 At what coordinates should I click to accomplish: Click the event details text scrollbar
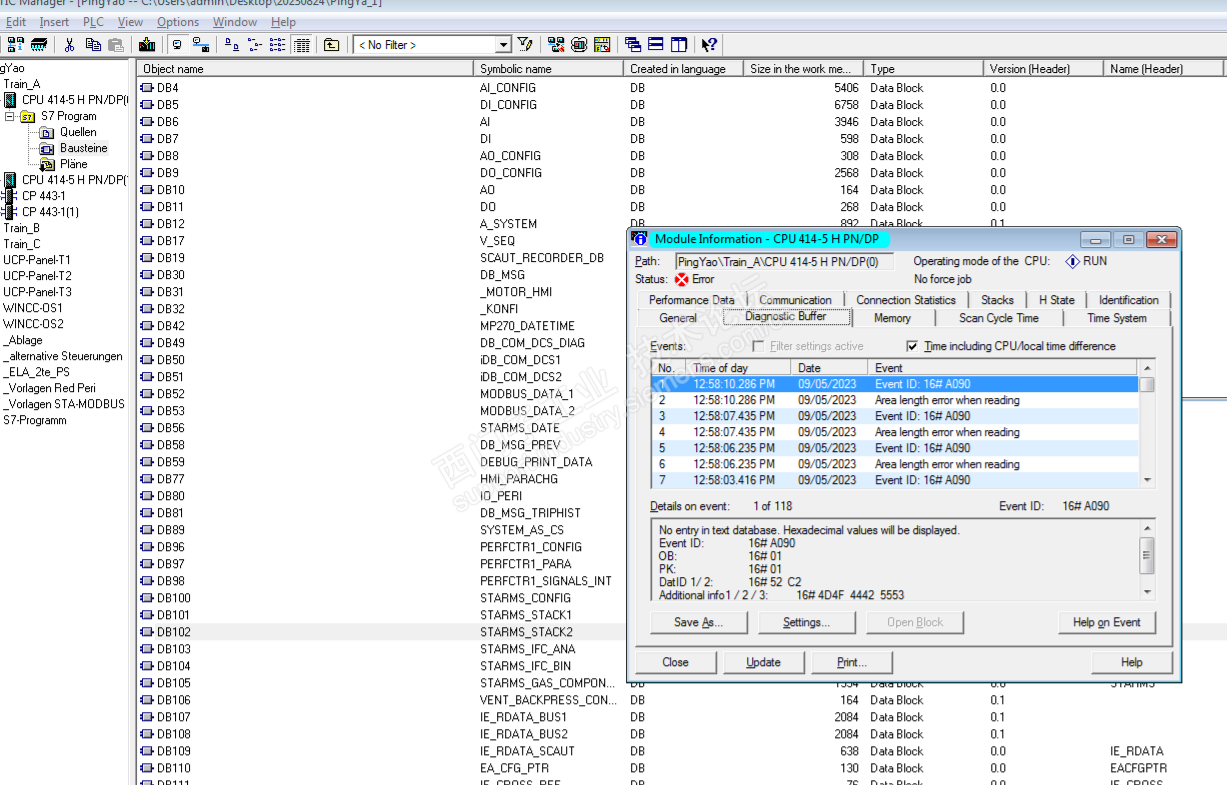tap(1147, 561)
